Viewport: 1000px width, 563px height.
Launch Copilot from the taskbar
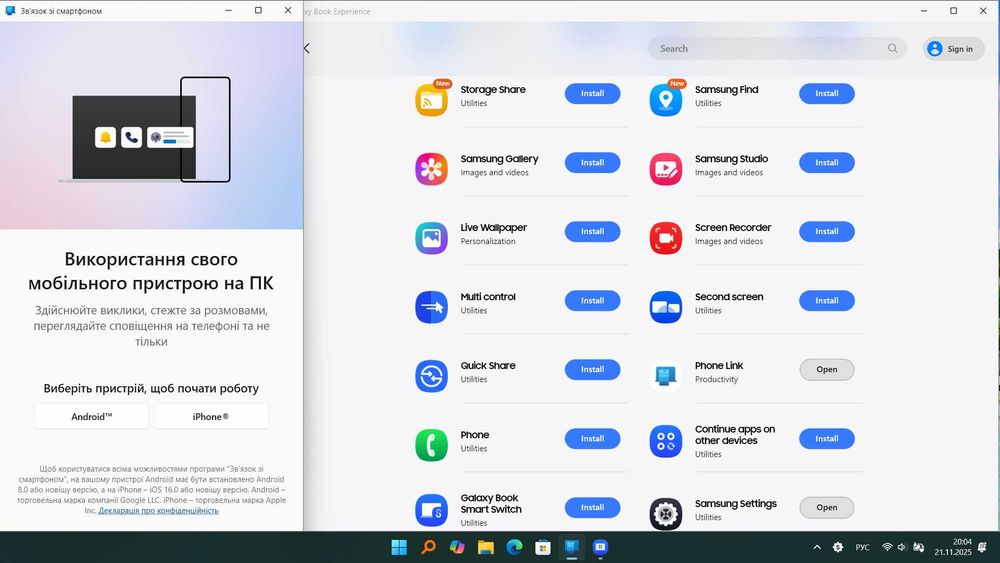click(457, 547)
